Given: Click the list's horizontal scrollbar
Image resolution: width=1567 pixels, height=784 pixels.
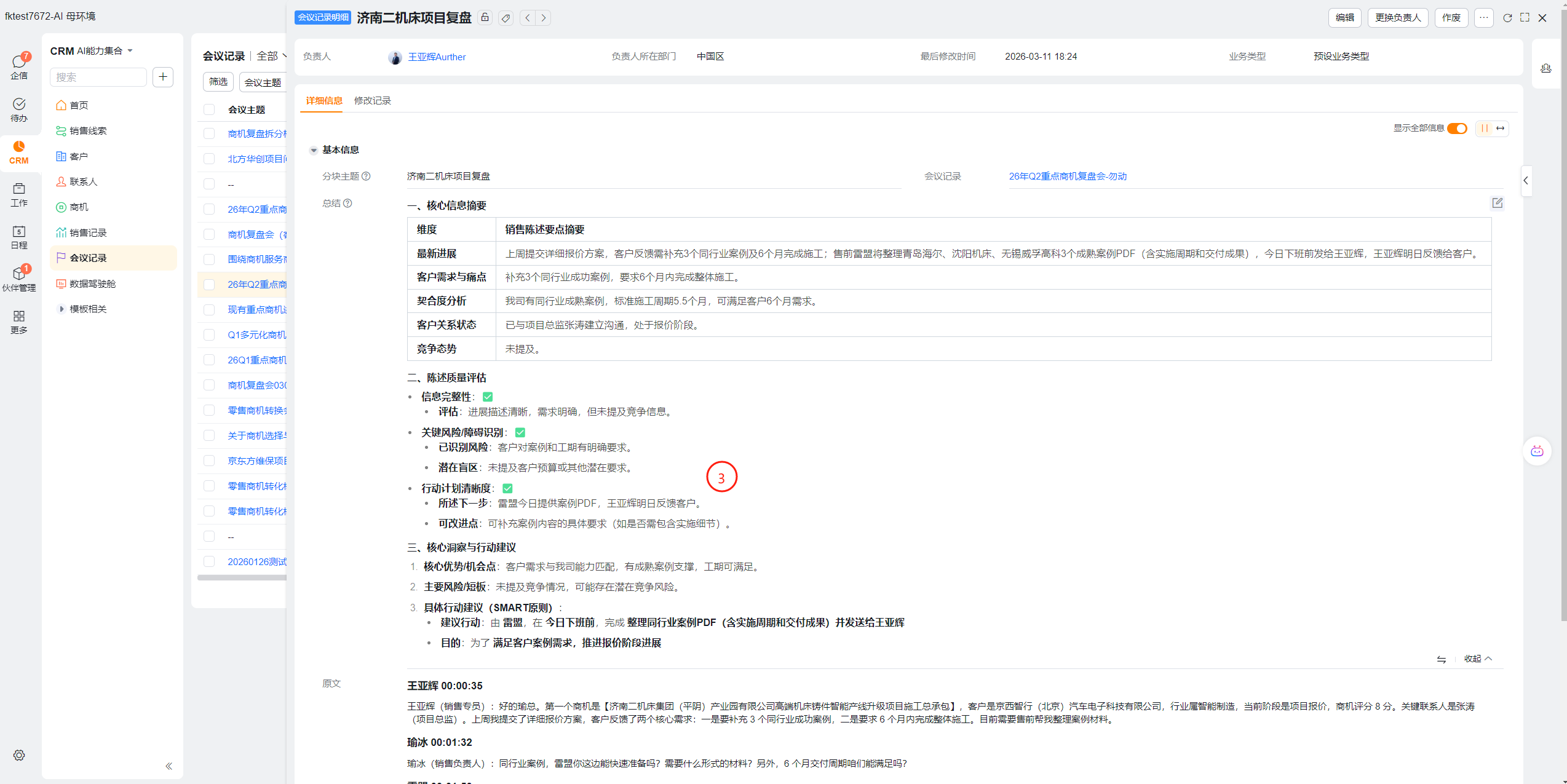Looking at the screenshot, I should pyautogui.click(x=242, y=577).
